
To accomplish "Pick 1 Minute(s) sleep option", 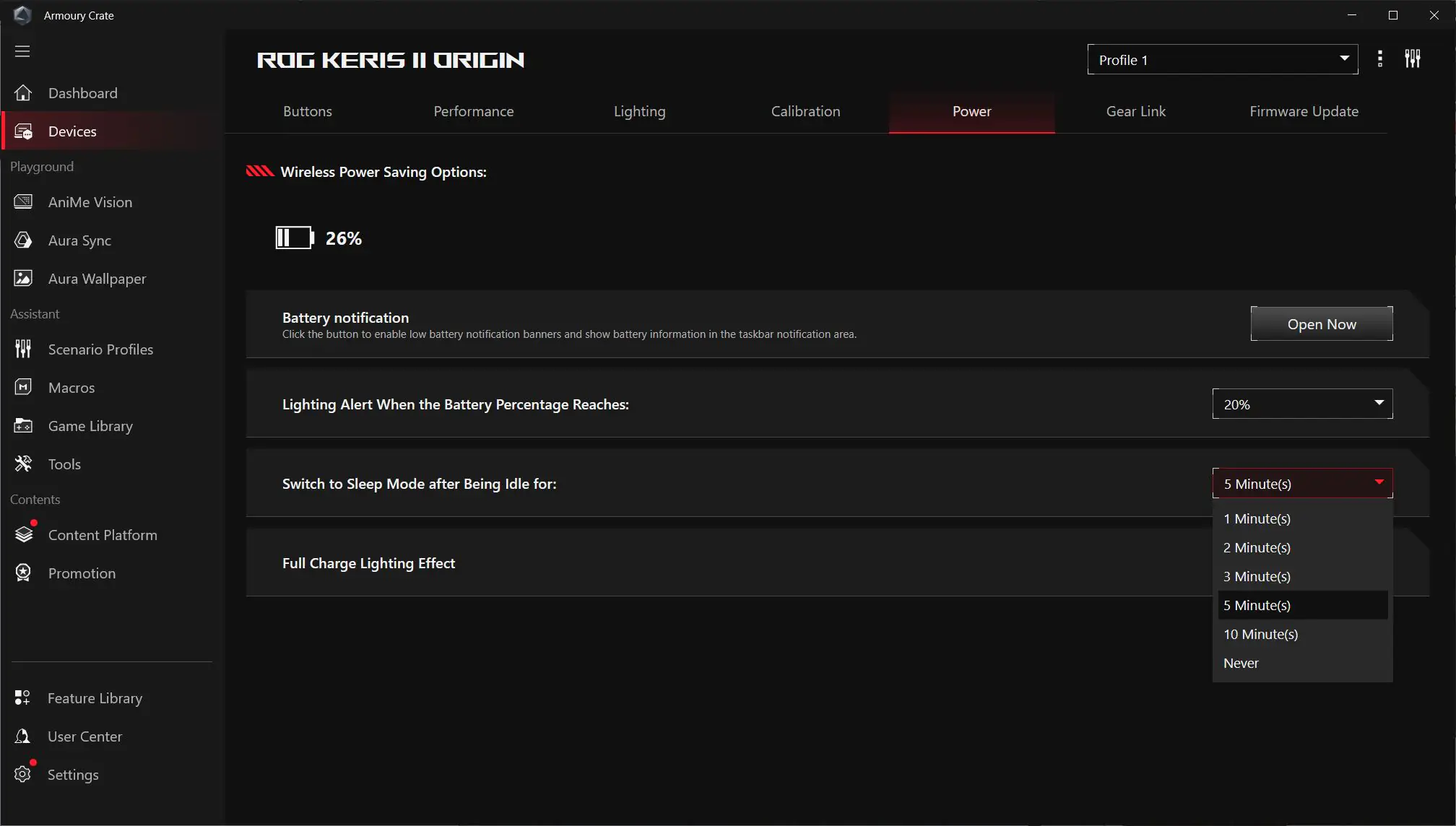I will [x=1257, y=519].
